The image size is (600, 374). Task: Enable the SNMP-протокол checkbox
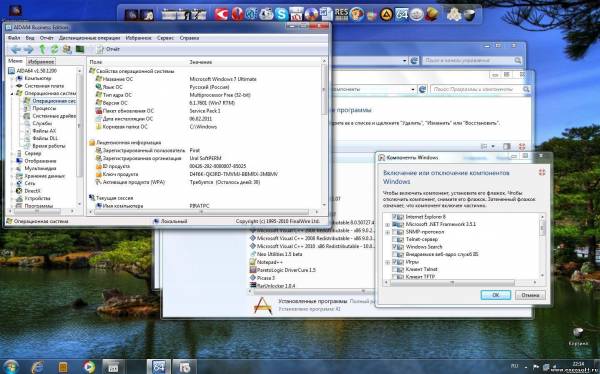point(395,232)
